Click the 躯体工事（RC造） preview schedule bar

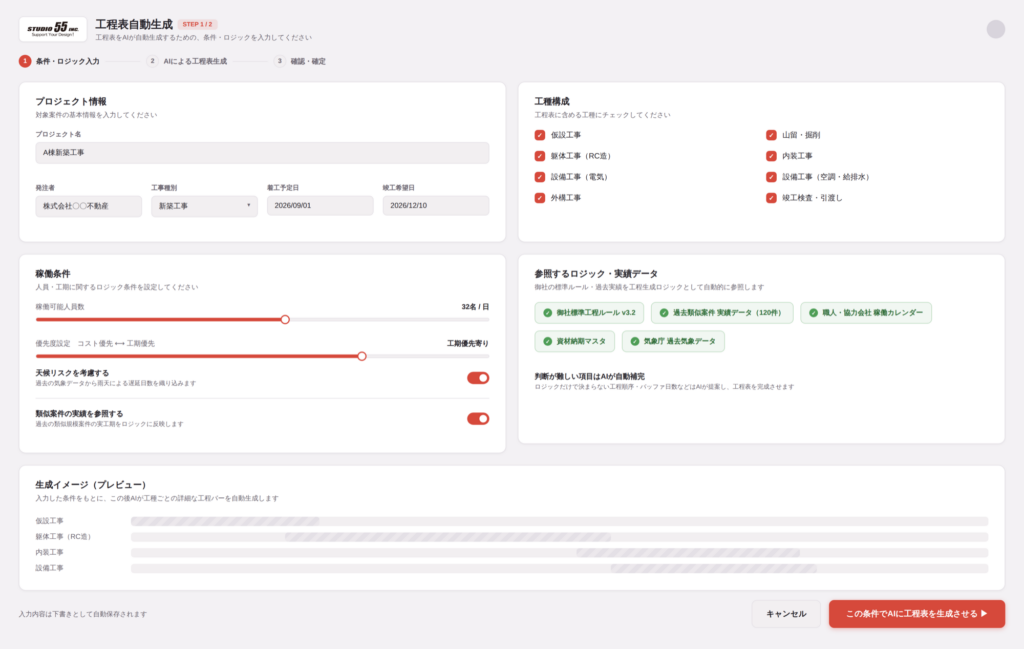(448, 537)
